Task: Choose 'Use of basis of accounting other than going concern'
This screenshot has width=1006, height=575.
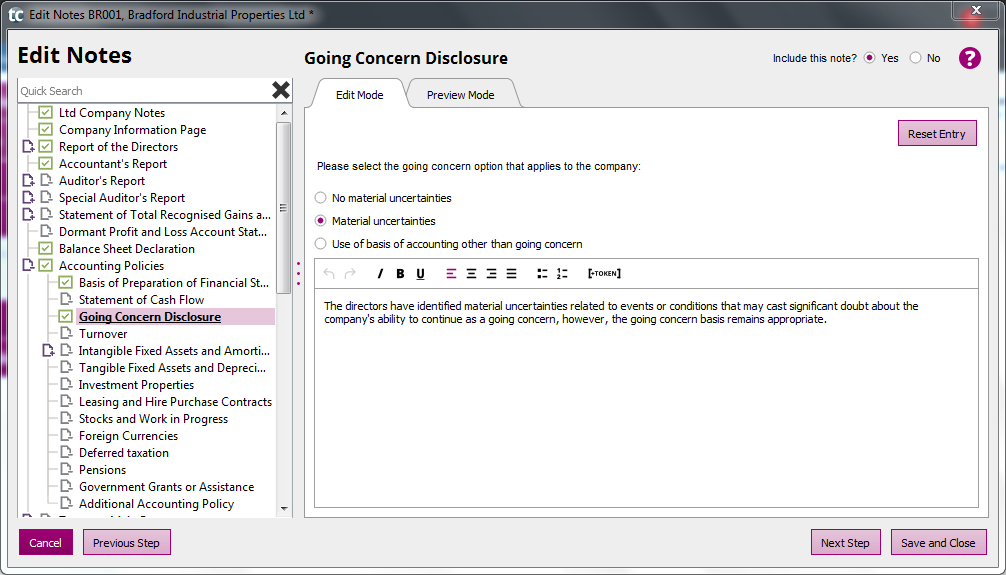Action: click(x=321, y=244)
